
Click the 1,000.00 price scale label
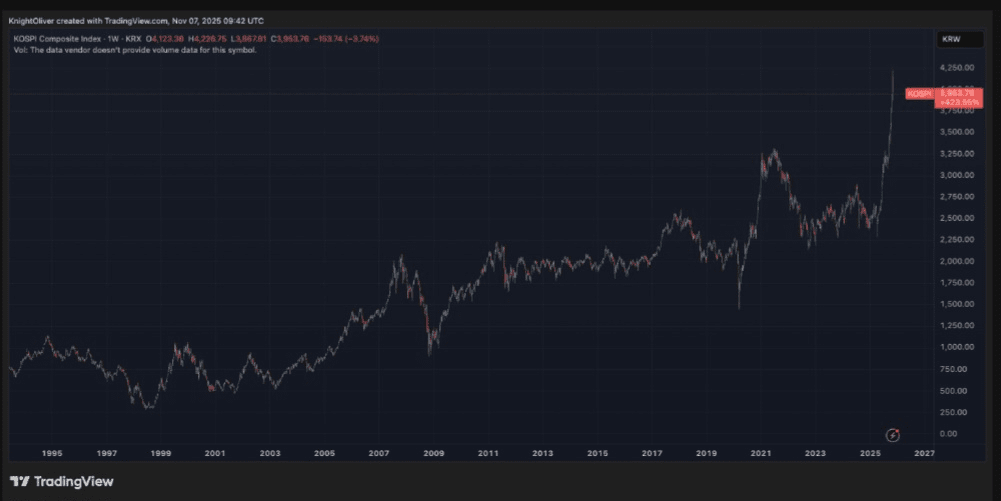[957, 347]
